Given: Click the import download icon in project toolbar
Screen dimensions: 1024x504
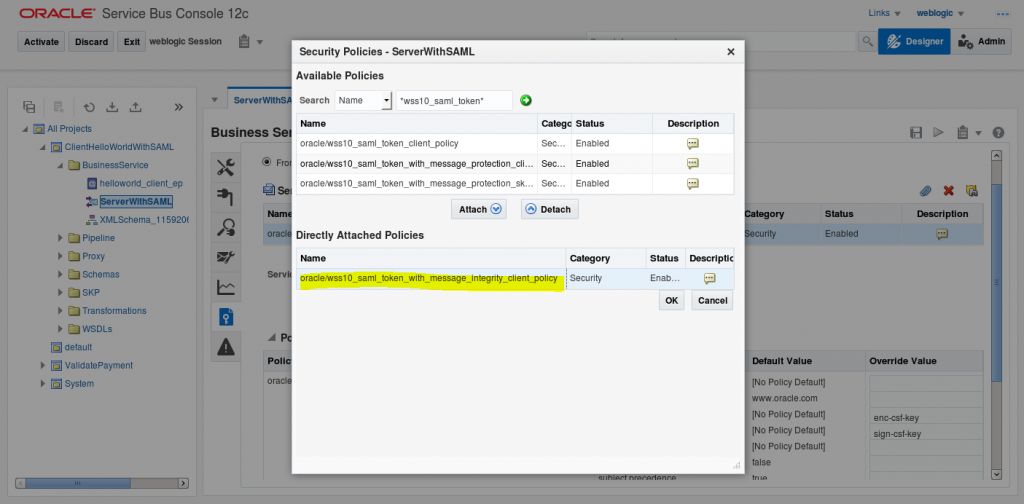Looking at the screenshot, I should point(112,107).
